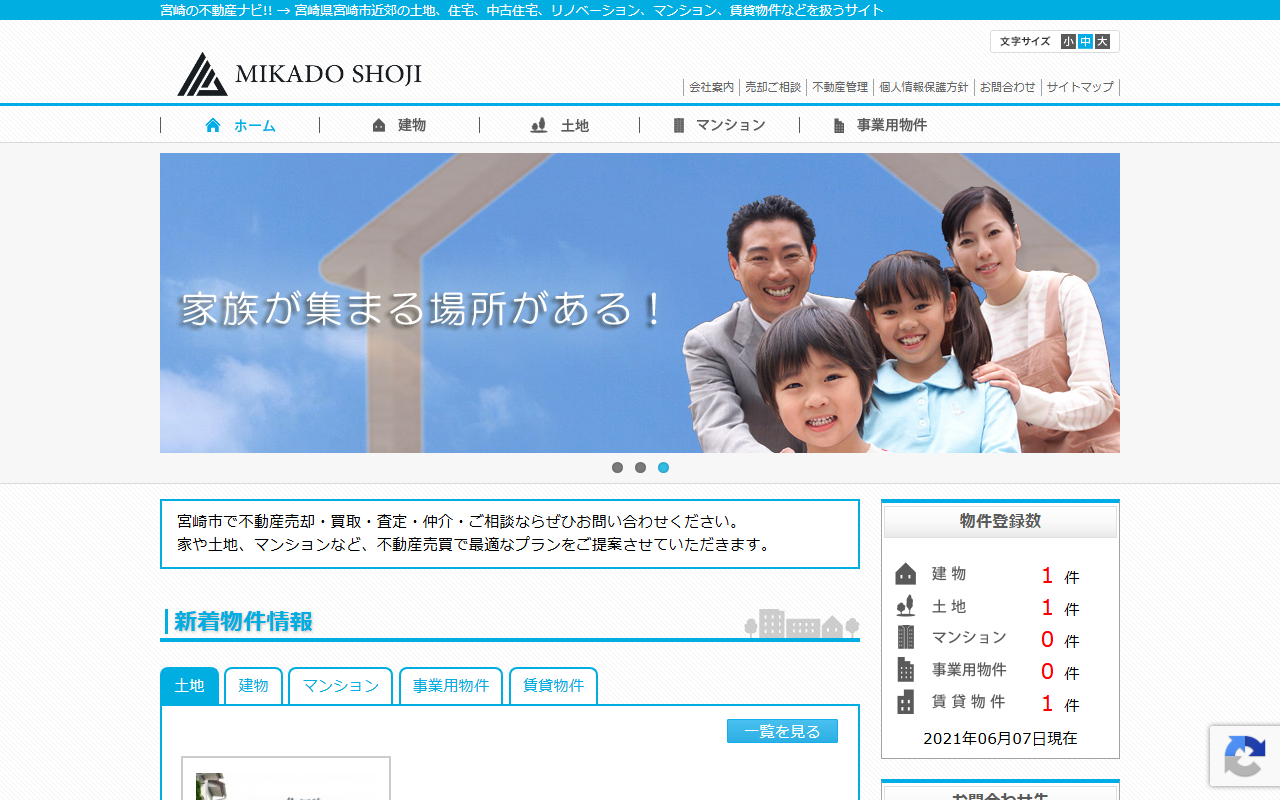Go to first slide using slider dot
Screen dimensions: 1280x800
coord(617,467)
